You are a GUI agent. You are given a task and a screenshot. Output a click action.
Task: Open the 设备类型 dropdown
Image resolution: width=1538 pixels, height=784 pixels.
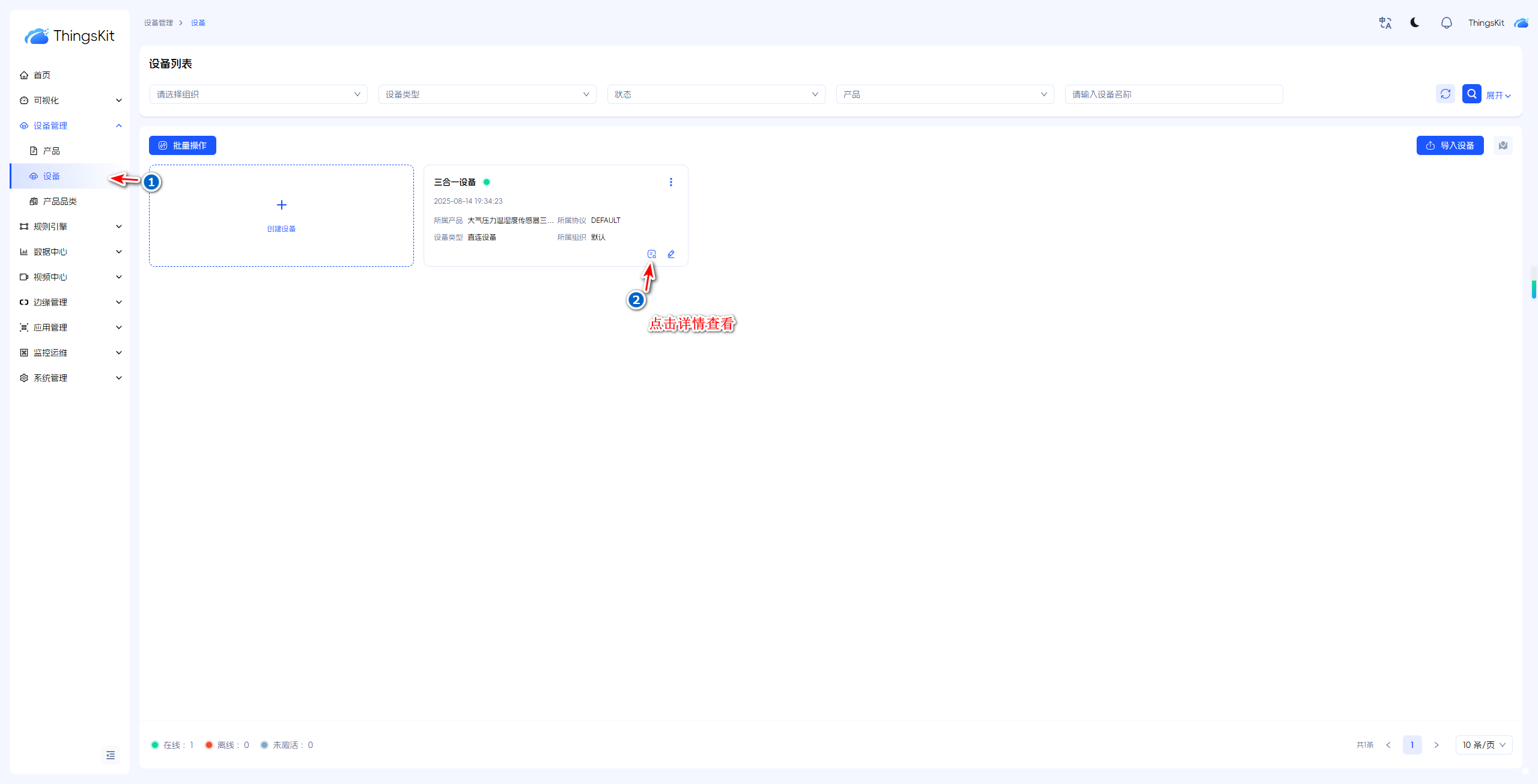tap(487, 94)
